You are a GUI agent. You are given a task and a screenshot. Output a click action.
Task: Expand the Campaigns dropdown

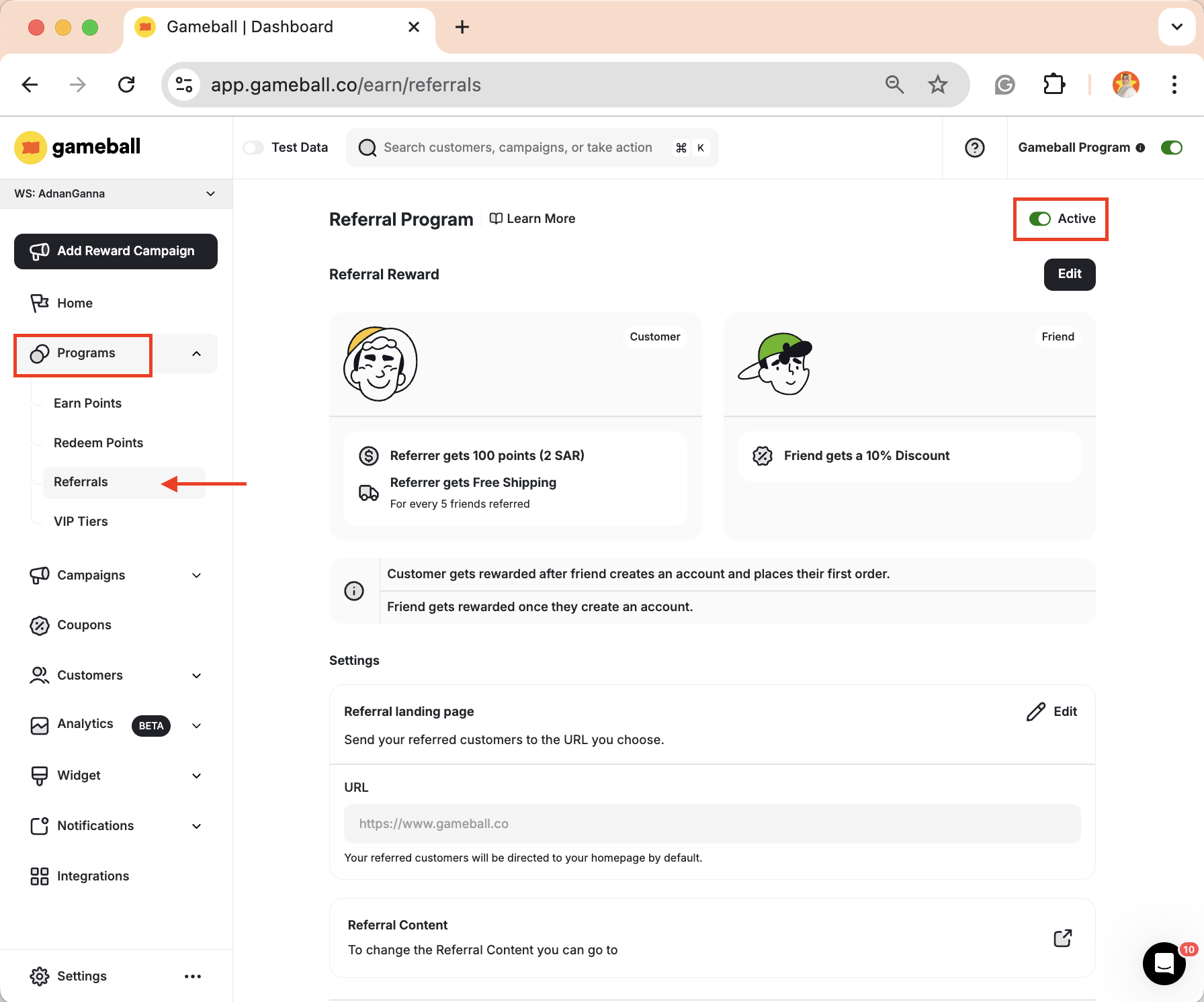tap(196, 575)
